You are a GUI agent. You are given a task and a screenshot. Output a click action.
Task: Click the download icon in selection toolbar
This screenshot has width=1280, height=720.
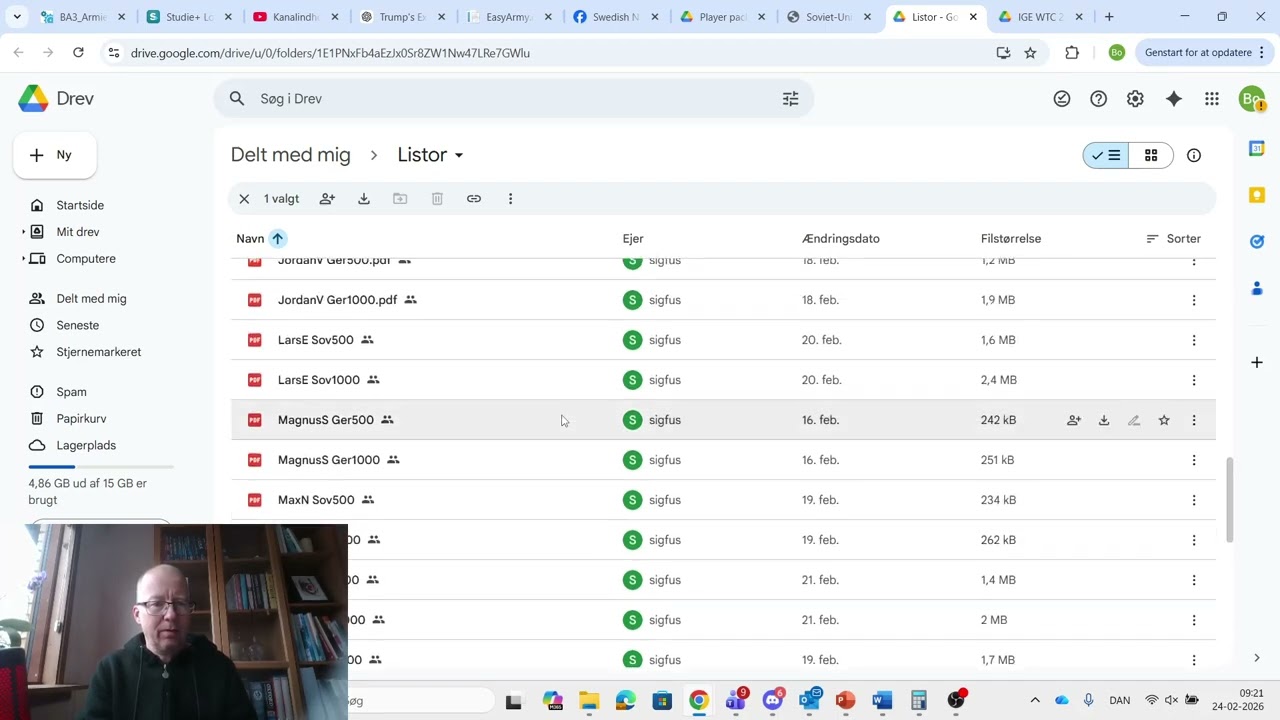pyautogui.click(x=364, y=199)
